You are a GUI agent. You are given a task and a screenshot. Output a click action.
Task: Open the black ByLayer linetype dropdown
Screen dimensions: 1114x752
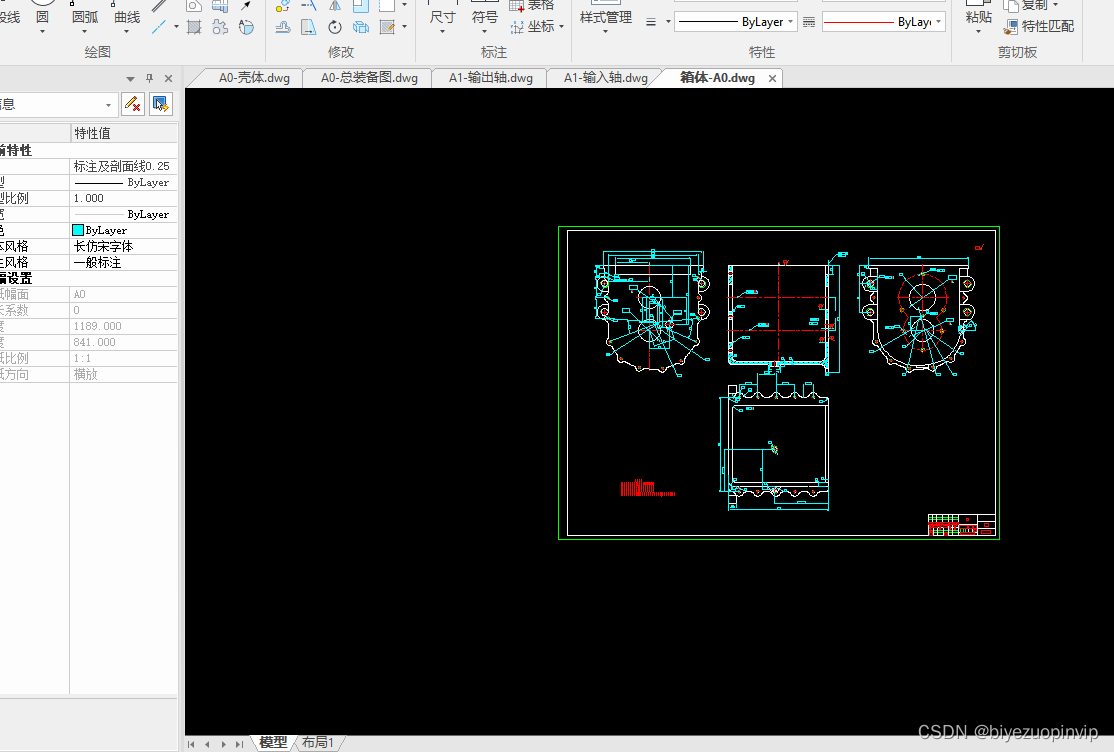pyautogui.click(x=735, y=22)
